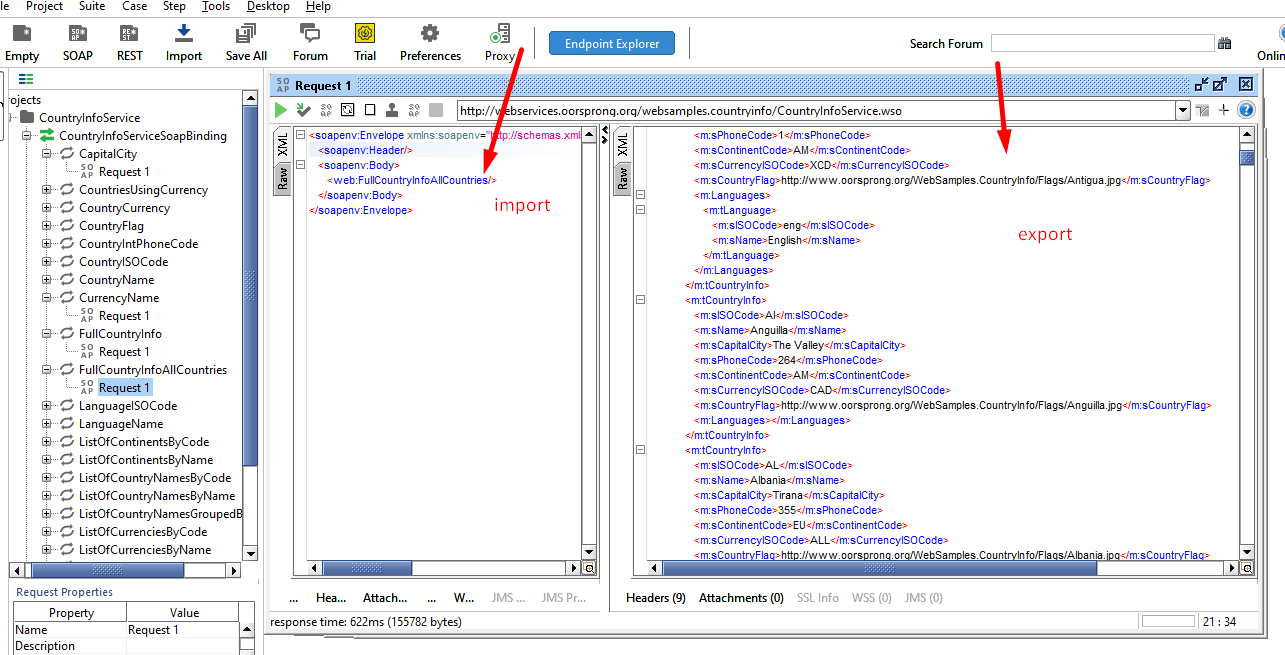Open the Tools menu
This screenshot has height=655, width=1285.
click(215, 6)
